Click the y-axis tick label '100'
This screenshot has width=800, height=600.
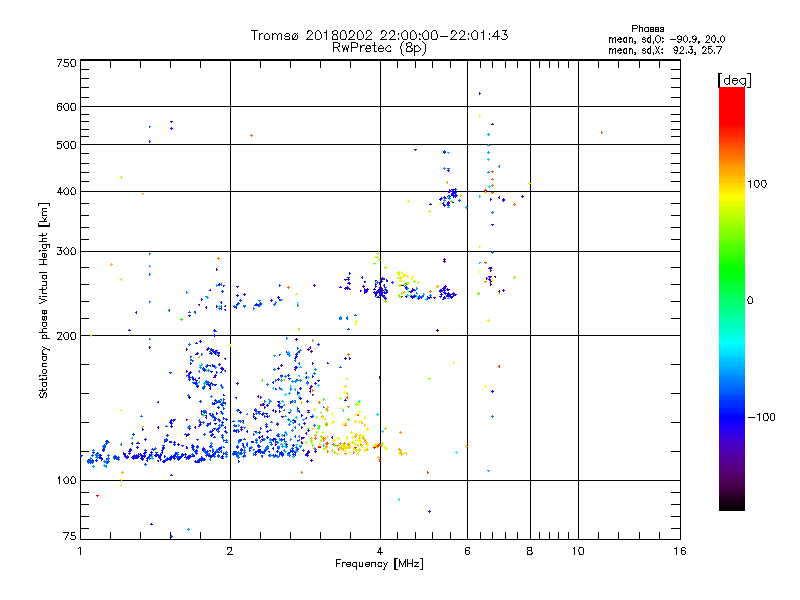point(67,480)
